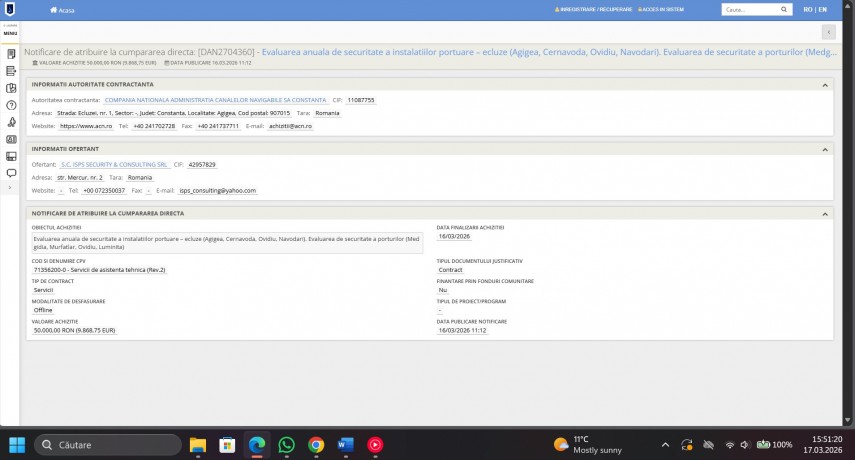Open the Compania Nationala Administratia Canalelor link
This screenshot has height=460, width=855.
[229, 100]
